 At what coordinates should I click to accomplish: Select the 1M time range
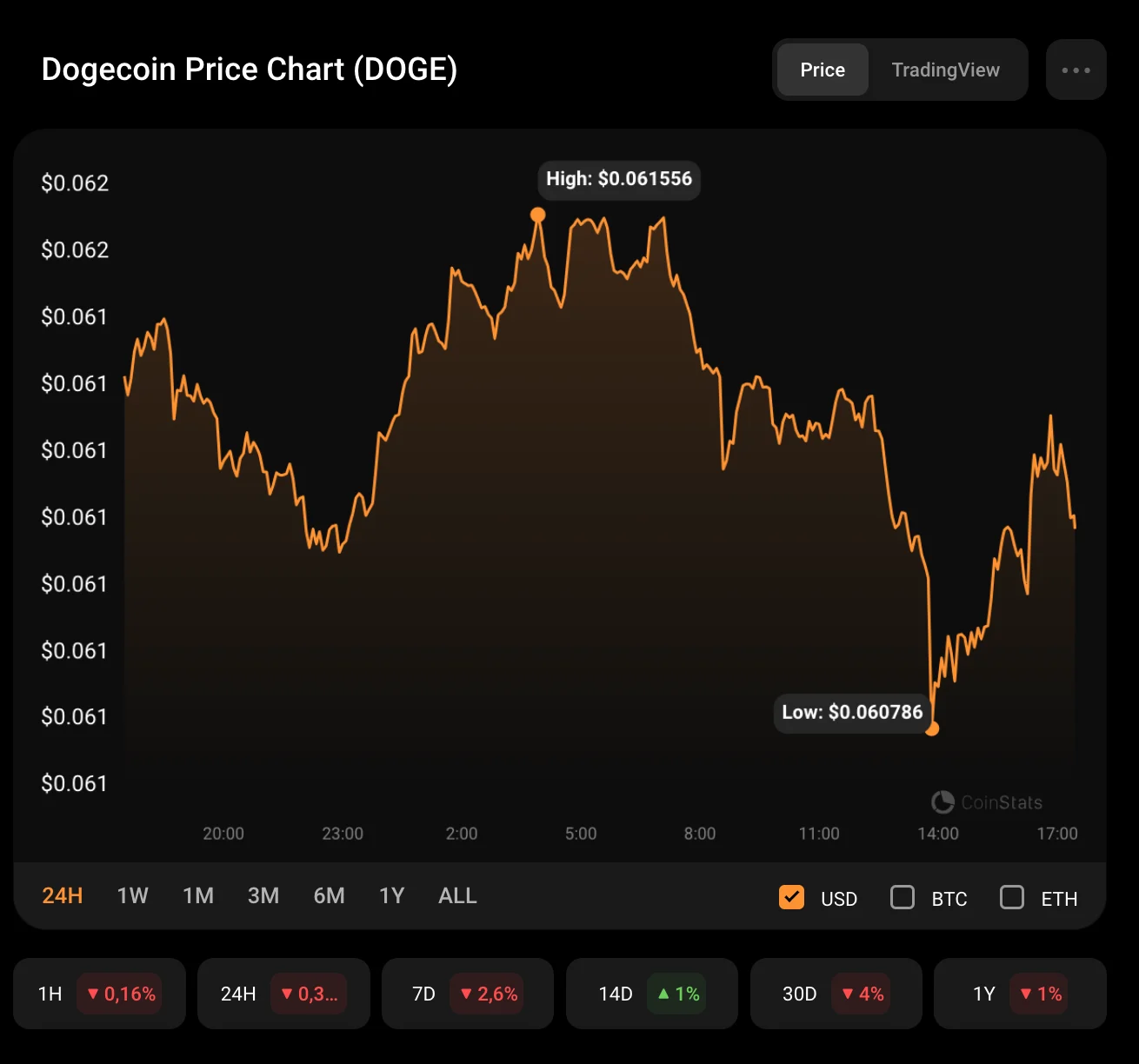[198, 896]
